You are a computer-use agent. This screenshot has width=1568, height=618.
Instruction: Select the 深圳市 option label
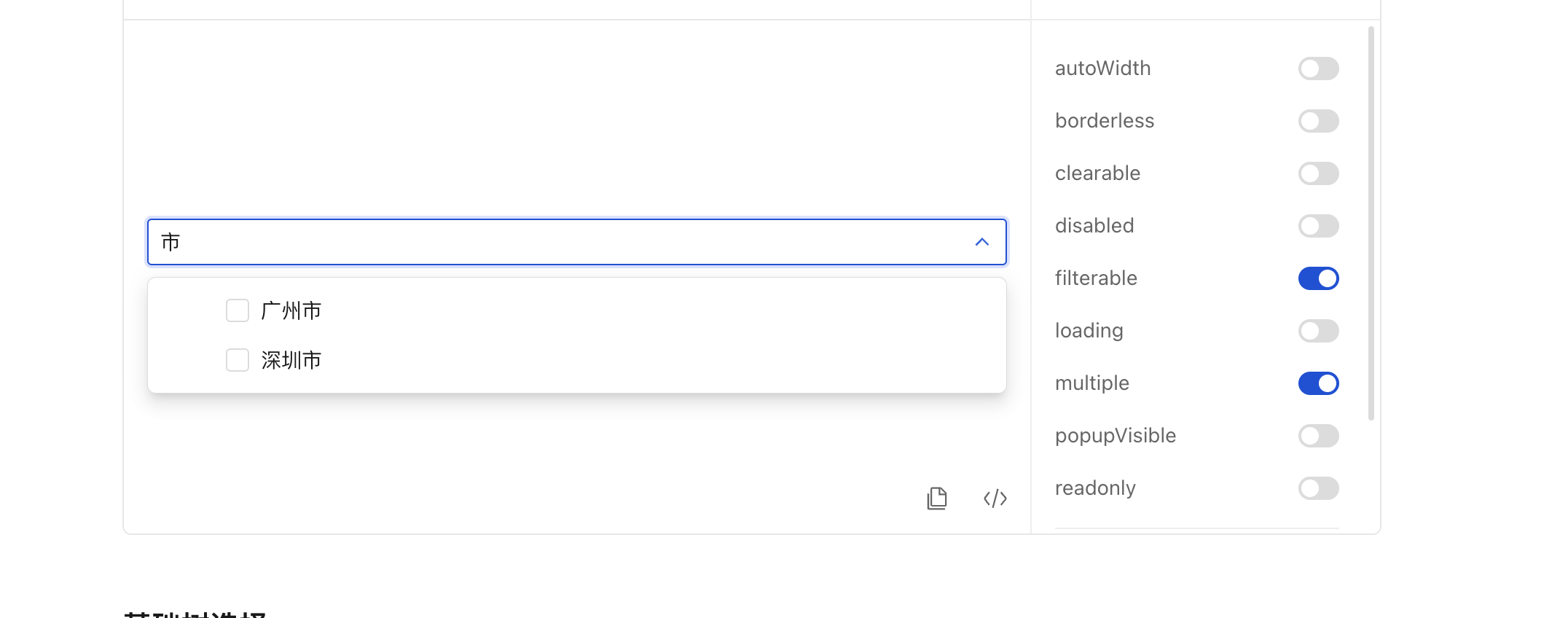tap(291, 360)
